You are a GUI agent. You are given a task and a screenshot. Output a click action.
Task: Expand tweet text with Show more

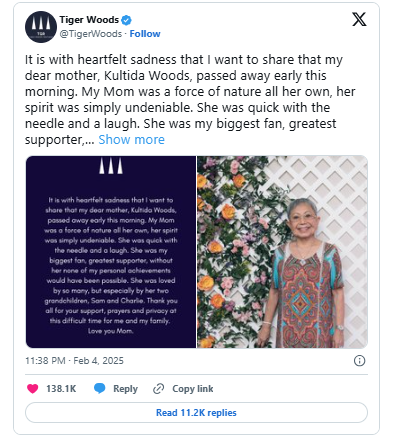131,140
